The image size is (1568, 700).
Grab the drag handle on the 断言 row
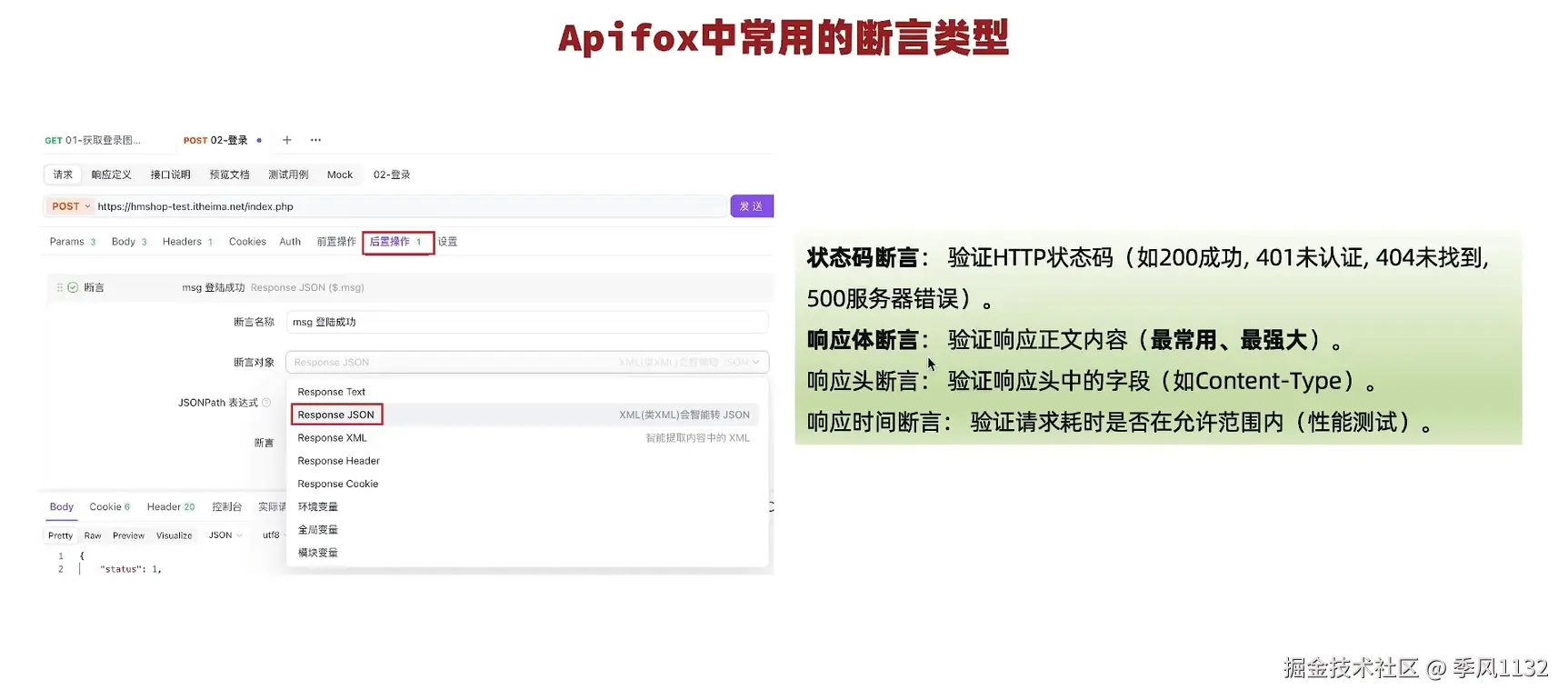(x=60, y=287)
